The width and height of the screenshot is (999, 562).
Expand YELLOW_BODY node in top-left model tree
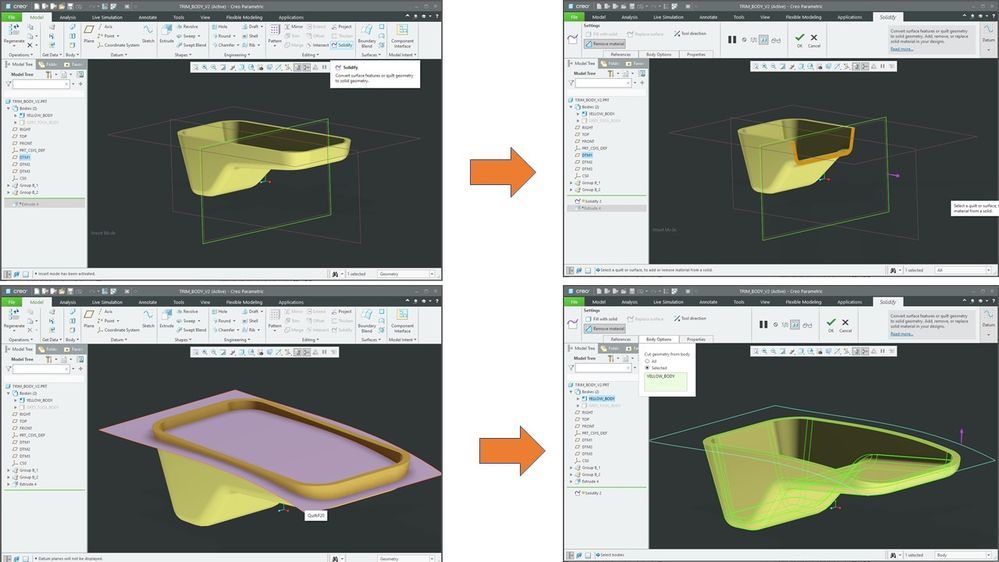[15, 115]
